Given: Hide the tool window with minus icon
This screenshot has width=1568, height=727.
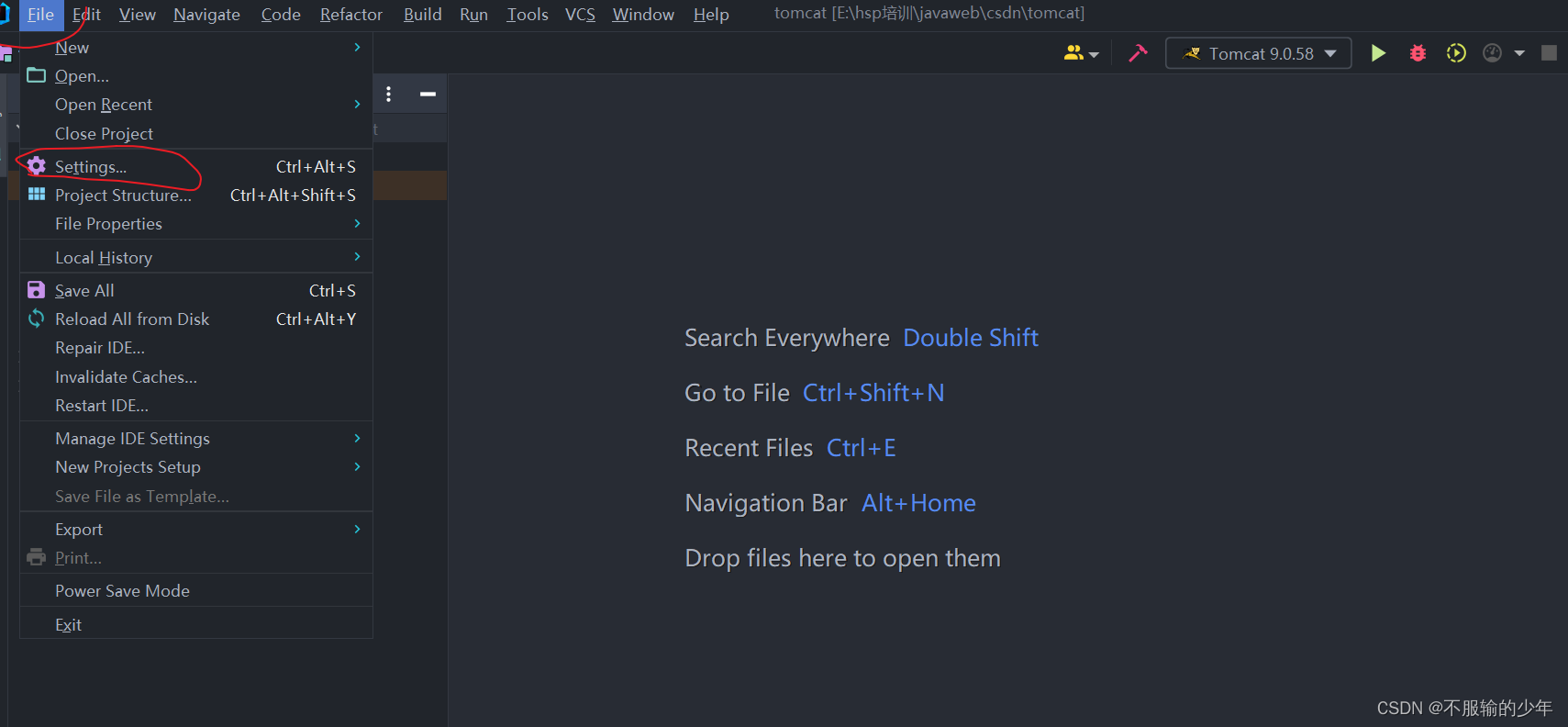Looking at the screenshot, I should click(x=428, y=94).
